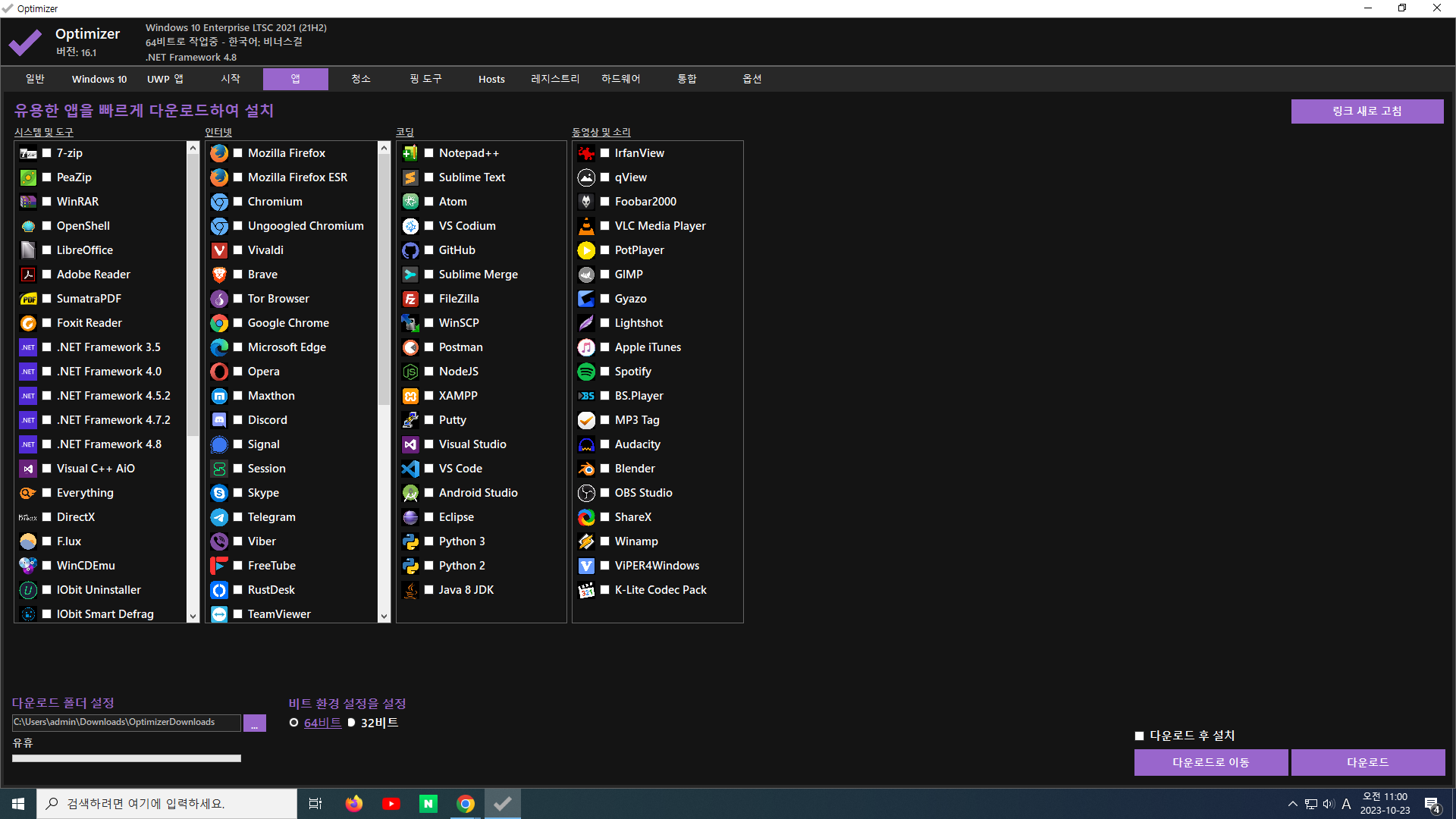Check the PeaZip checkbox
Screen dimensions: 1456x819
click(47, 177)
